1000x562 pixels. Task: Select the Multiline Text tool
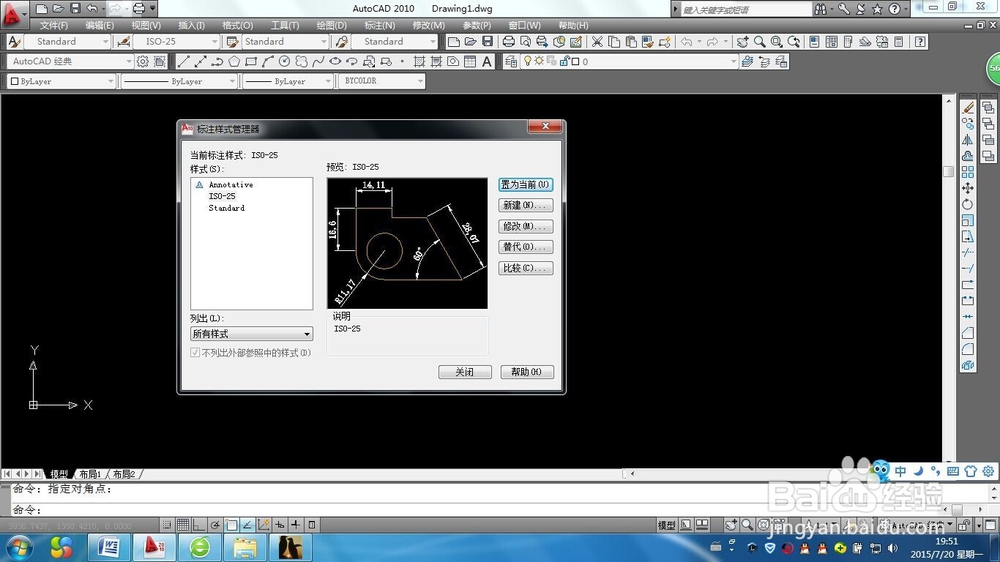(x=487, y=61)
